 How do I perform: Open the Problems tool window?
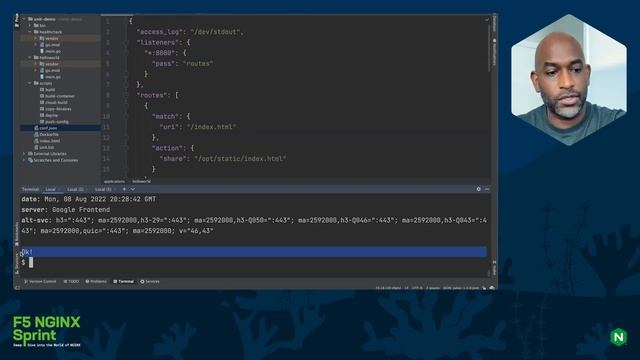pyautogui.click(x=96, y=282)
